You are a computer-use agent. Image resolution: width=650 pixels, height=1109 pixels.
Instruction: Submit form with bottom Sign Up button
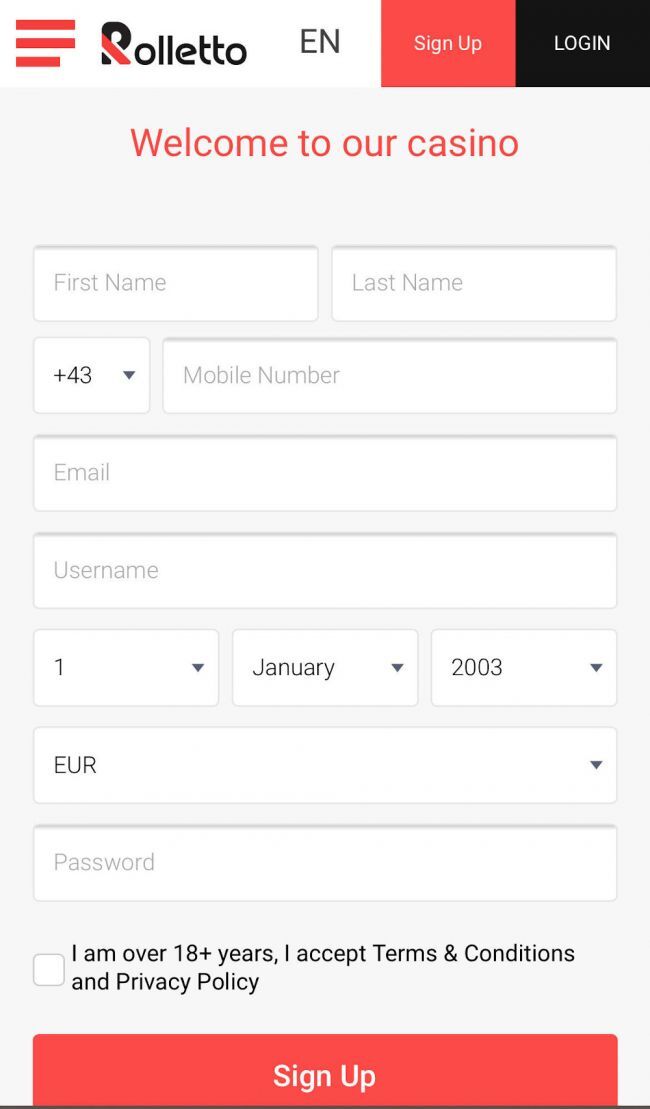[x=325, y=1075]
